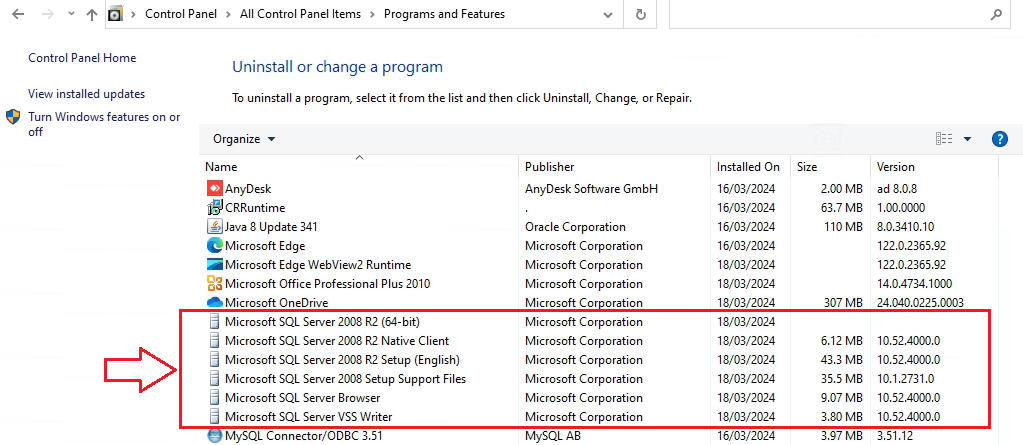Click the Control Panel icon in the address bar
The height and width of the screenshot is (445, 1023).
click(x=115, y=14)
